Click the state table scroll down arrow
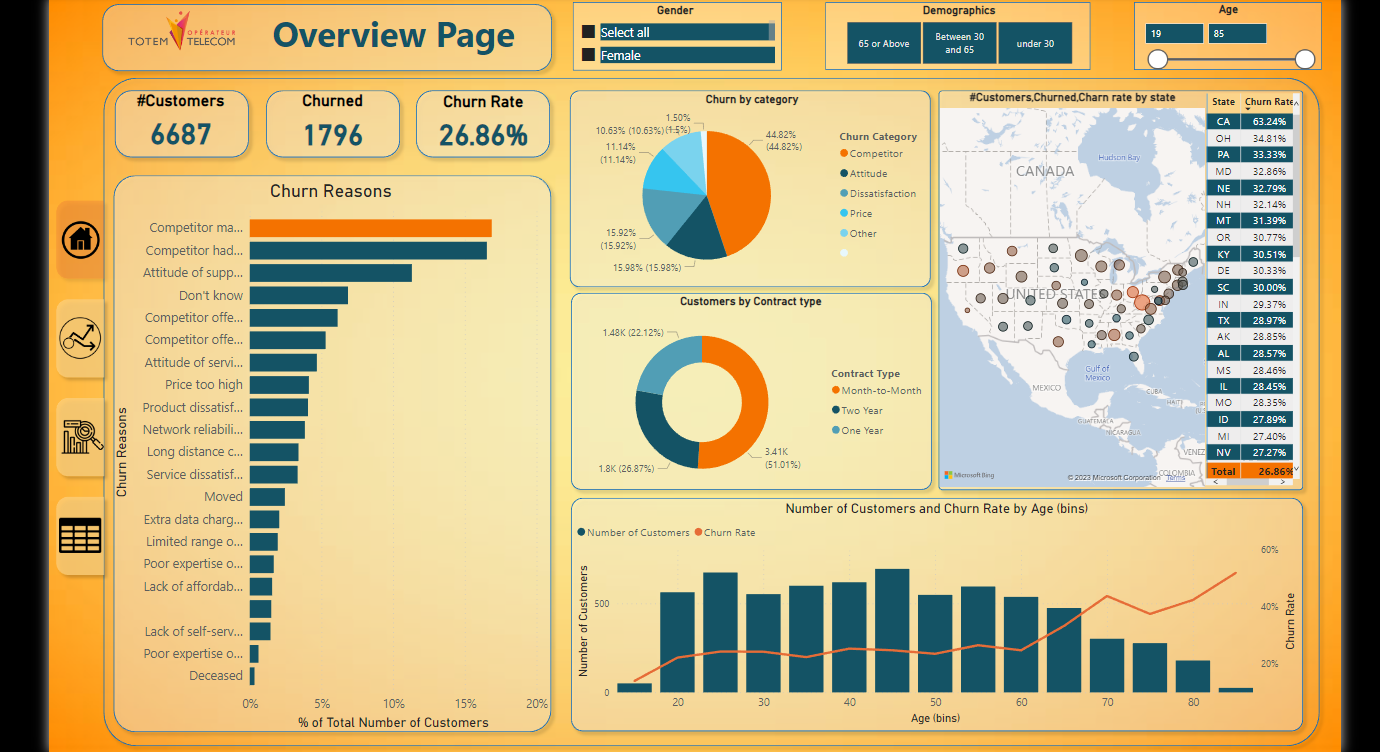The height and width of the screenshot is (752, 1380). (x=1297, y=469)
